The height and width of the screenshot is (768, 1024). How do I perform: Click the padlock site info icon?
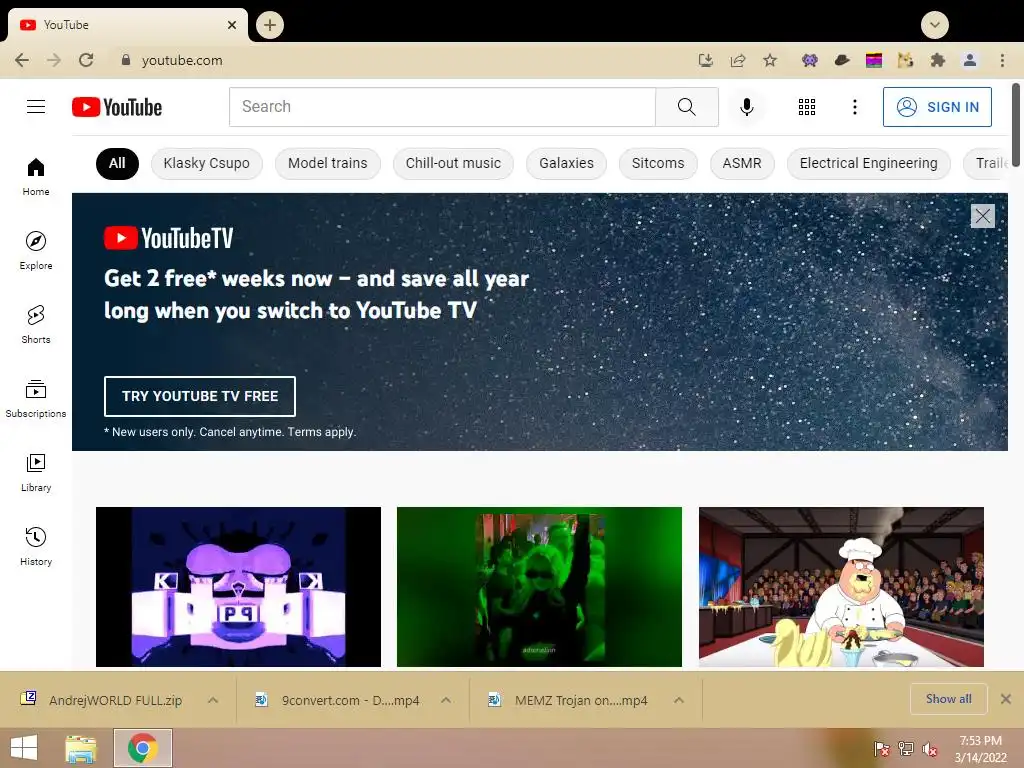(x=125, y=59)
